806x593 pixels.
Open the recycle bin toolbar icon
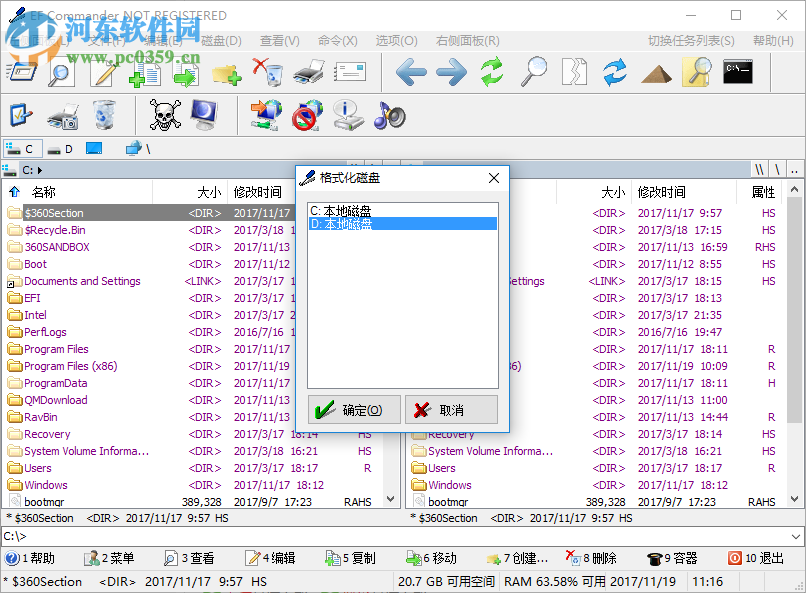coord(102,115)
